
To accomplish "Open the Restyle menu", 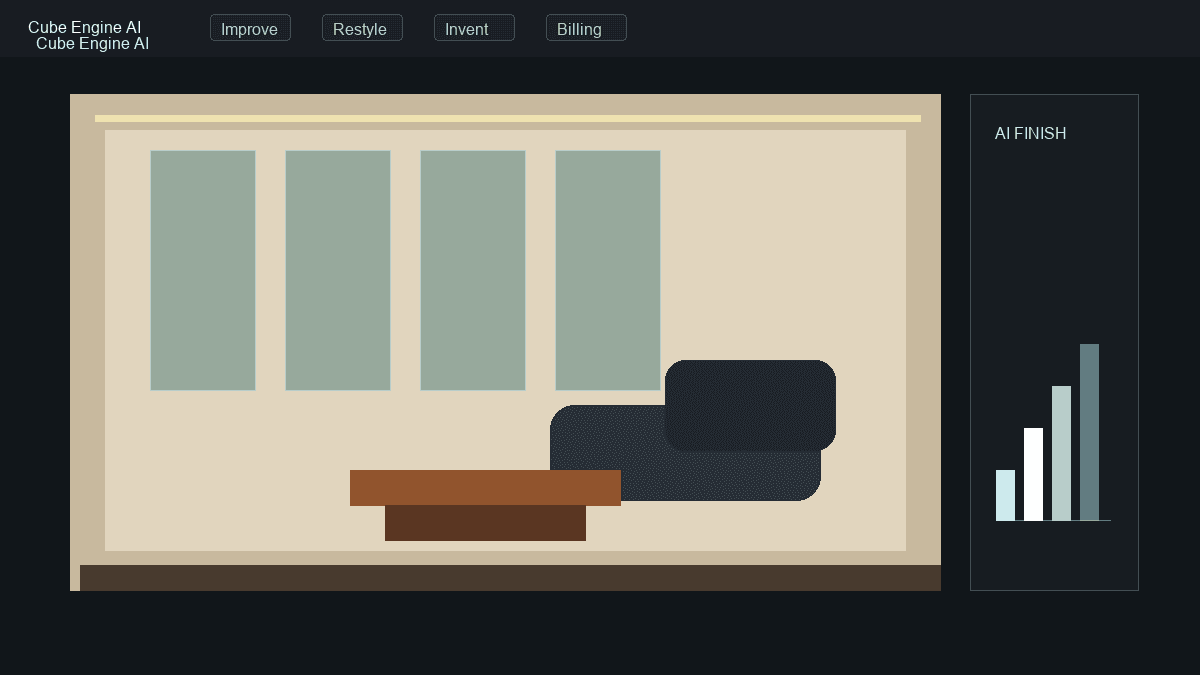I will [x=362, y=28].
